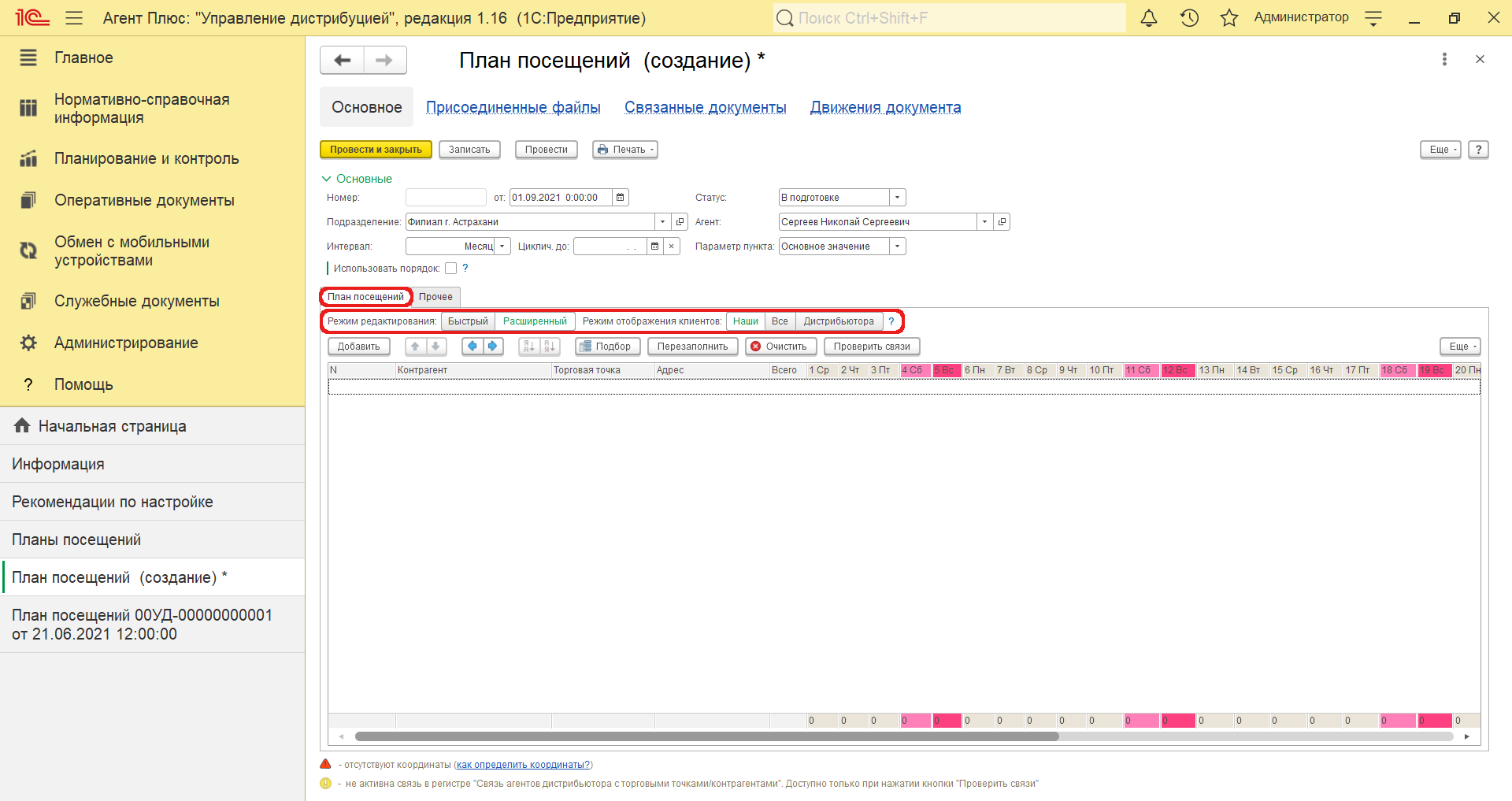
Task: Toggle the Использовать порядок checkbox
Action: tap(450, 269)
